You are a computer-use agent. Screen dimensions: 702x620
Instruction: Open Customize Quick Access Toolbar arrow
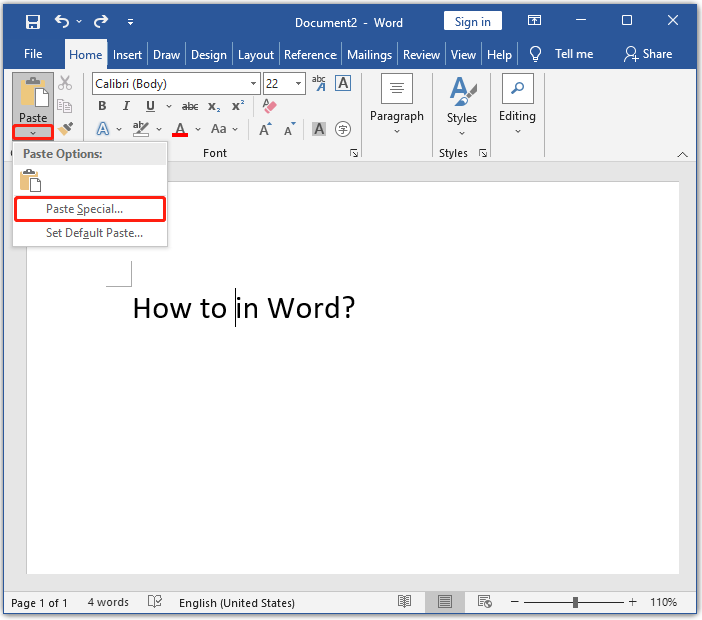[x=130, y=21]
